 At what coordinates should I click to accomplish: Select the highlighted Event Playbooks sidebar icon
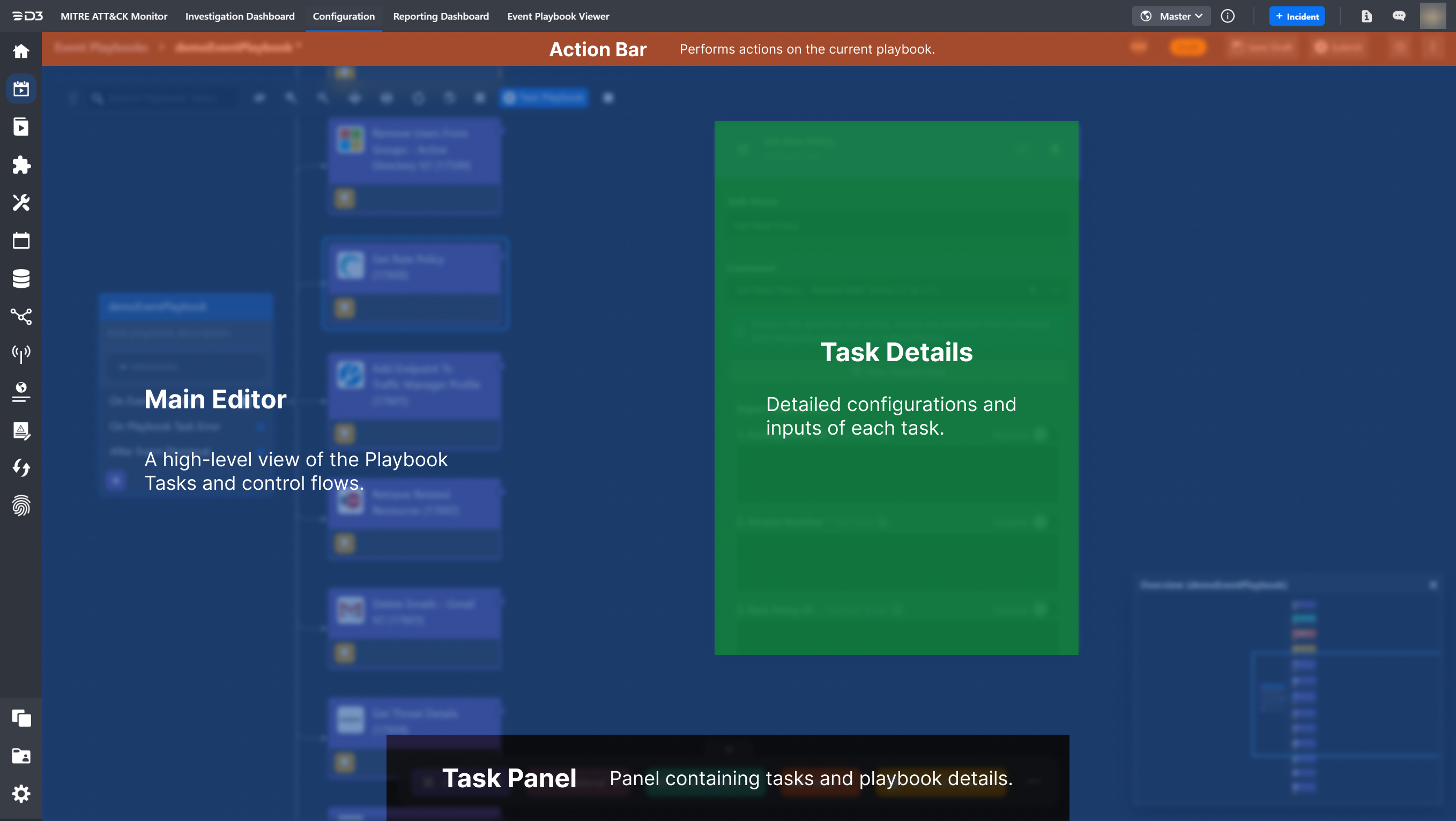[21, 89]
